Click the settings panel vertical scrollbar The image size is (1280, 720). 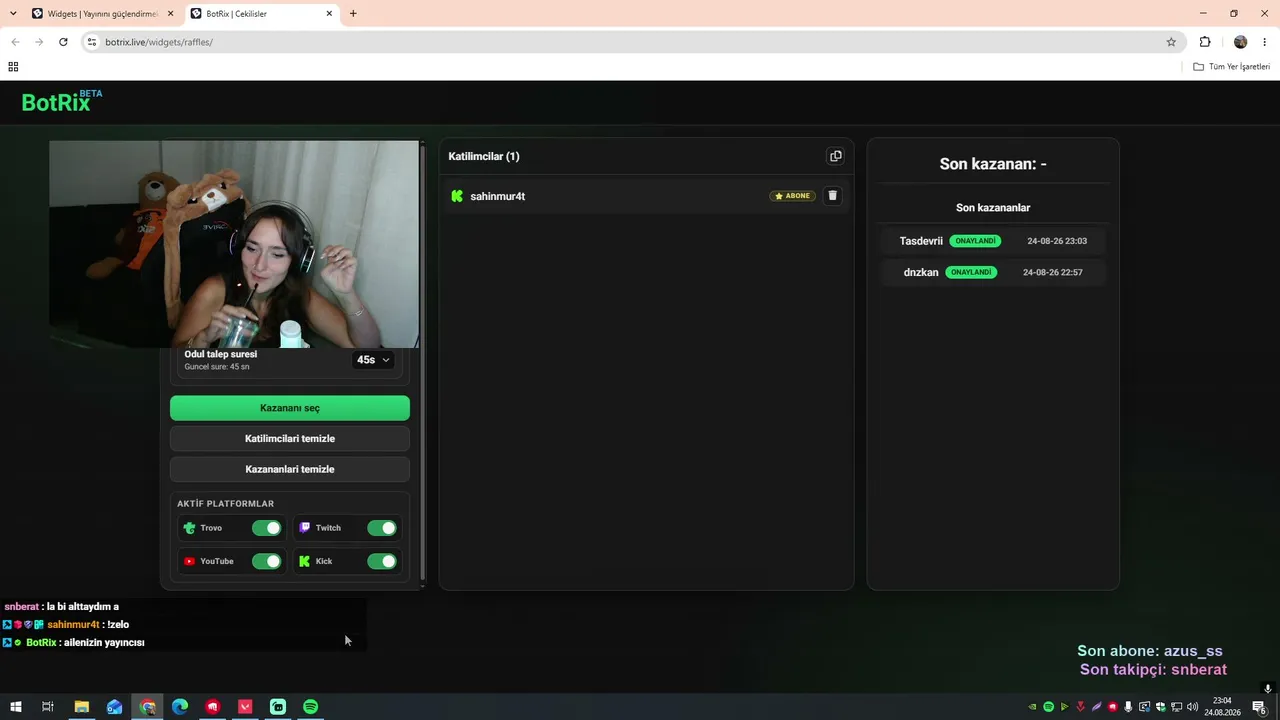pyautogui.click(x=423, y=365)
